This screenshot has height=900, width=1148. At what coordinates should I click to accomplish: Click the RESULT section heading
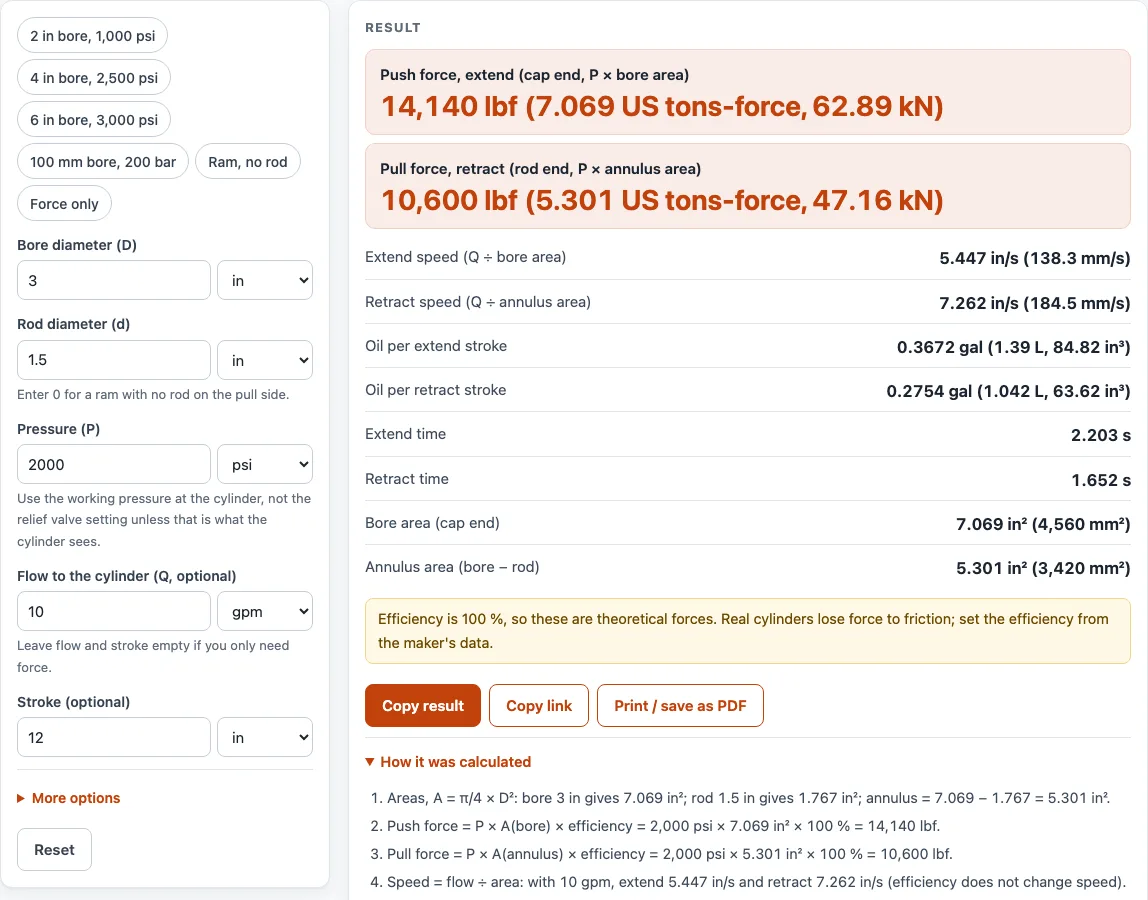[393, 28]
